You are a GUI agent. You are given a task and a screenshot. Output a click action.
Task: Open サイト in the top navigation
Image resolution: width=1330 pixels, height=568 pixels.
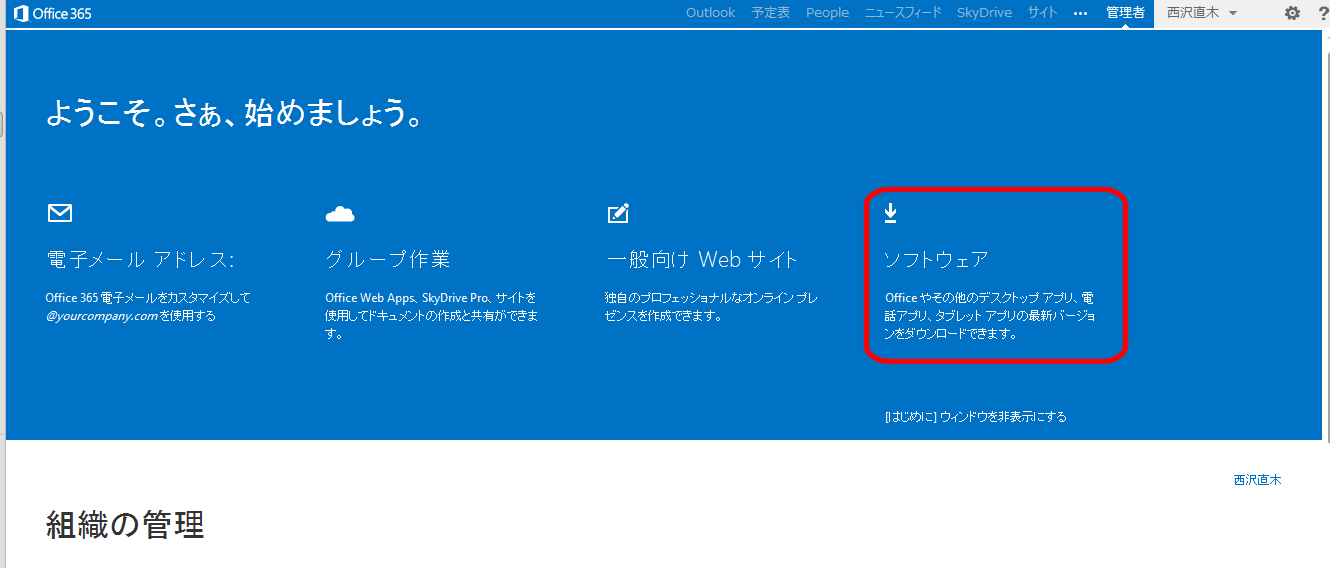pos(1042,13)
